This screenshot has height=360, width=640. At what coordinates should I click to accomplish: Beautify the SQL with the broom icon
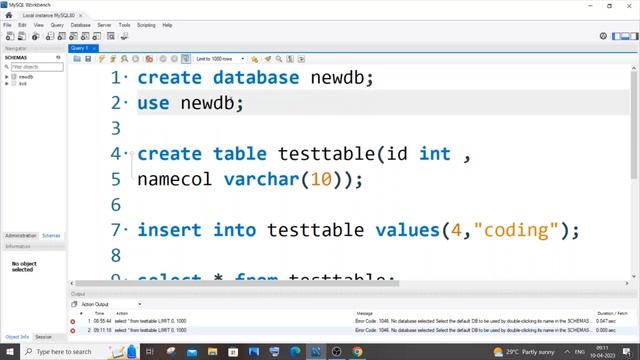268,59
